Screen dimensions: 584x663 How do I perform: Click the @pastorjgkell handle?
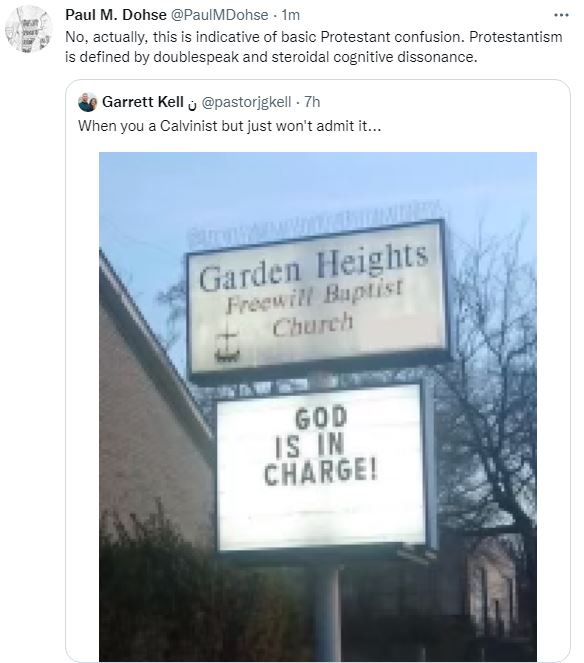click(x=246, y=102)
